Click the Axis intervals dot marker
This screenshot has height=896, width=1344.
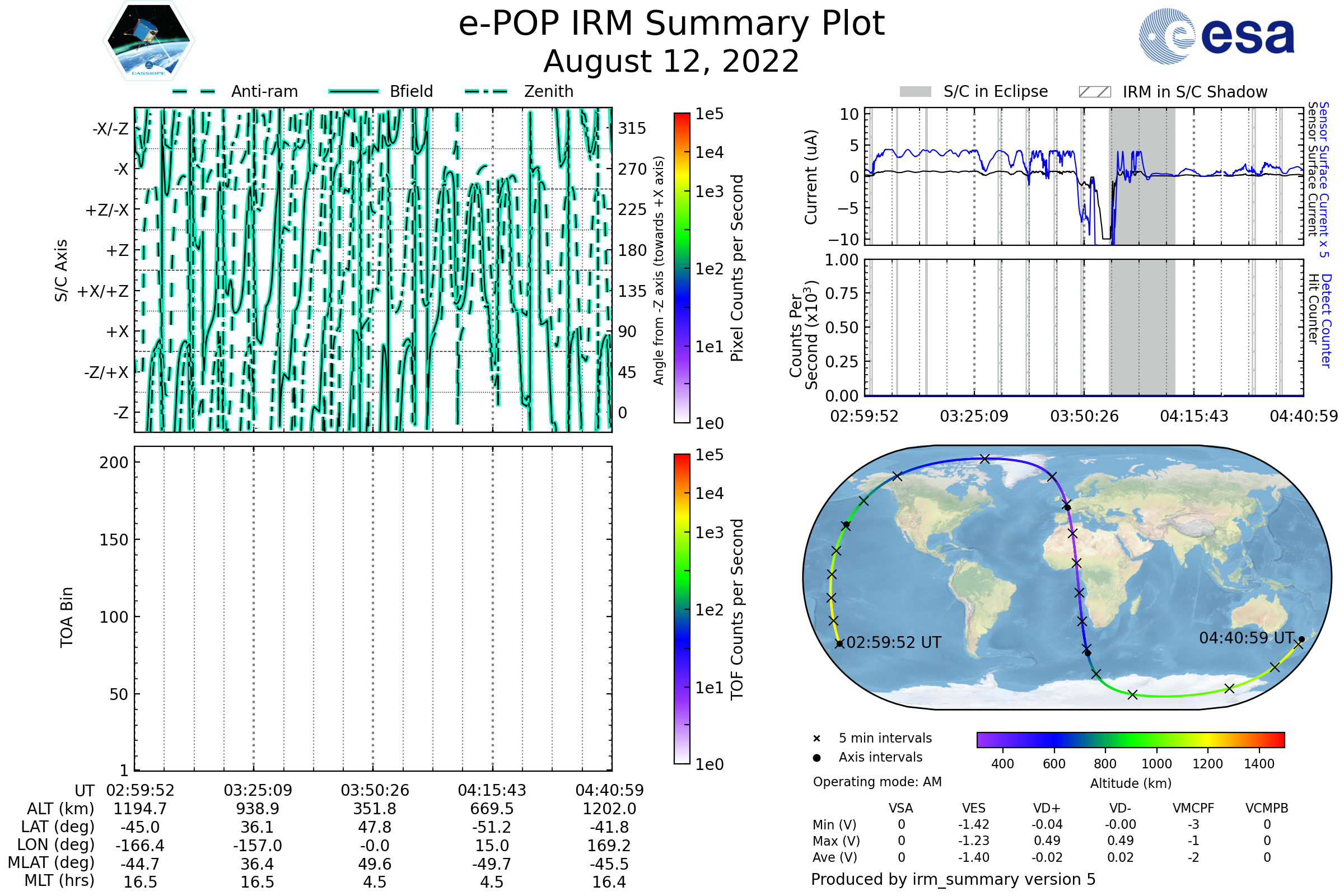(x=816, y=758)
